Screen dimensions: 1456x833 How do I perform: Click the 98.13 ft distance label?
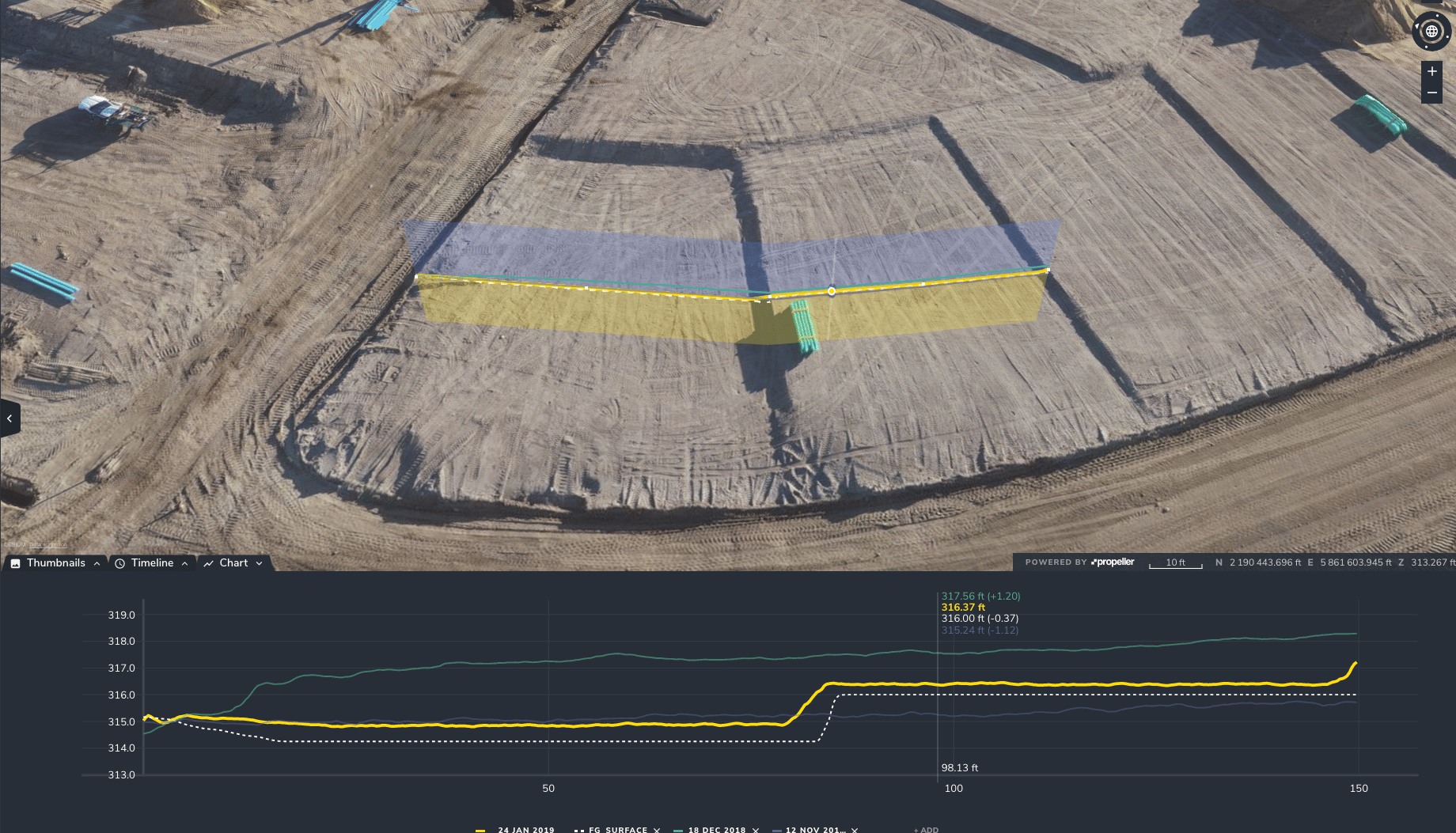tap(960, 768)
